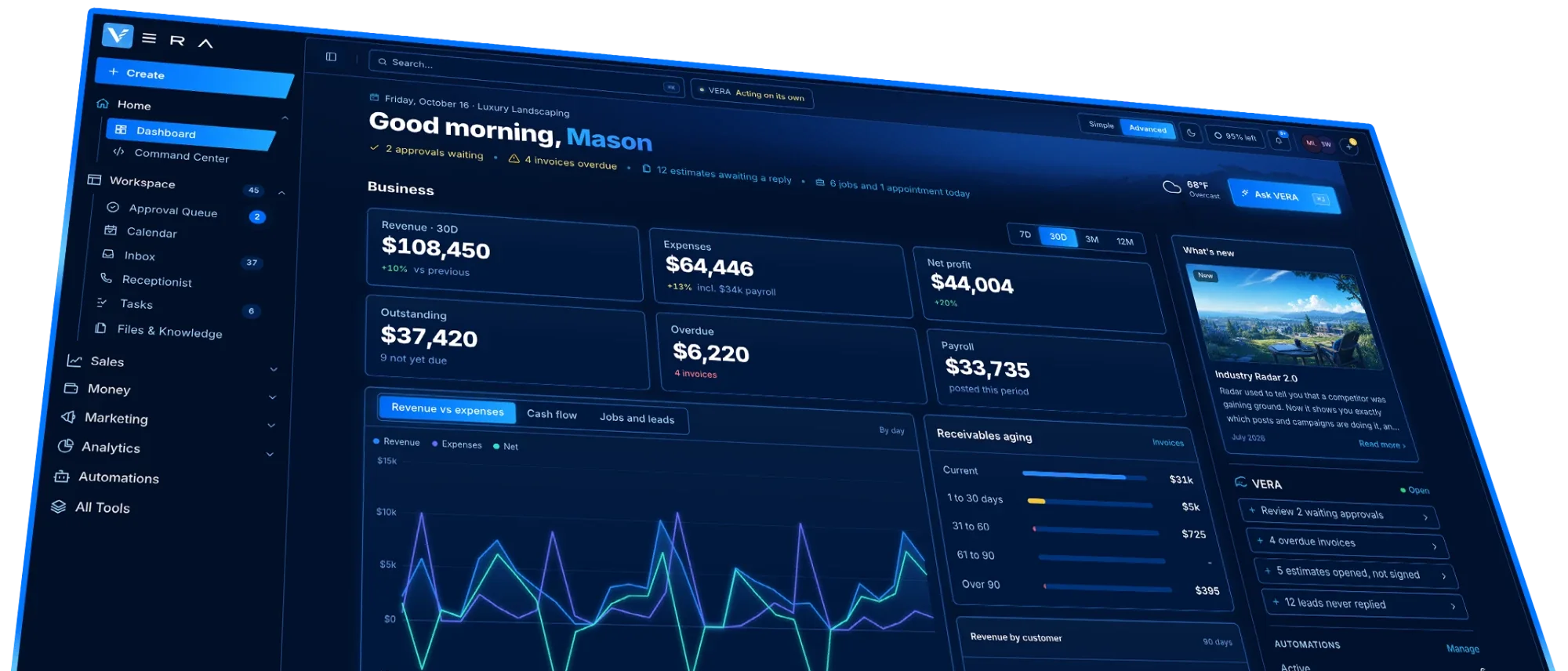Select the 3M time range
The image size is (1568, 671).
coord(1092,240)
